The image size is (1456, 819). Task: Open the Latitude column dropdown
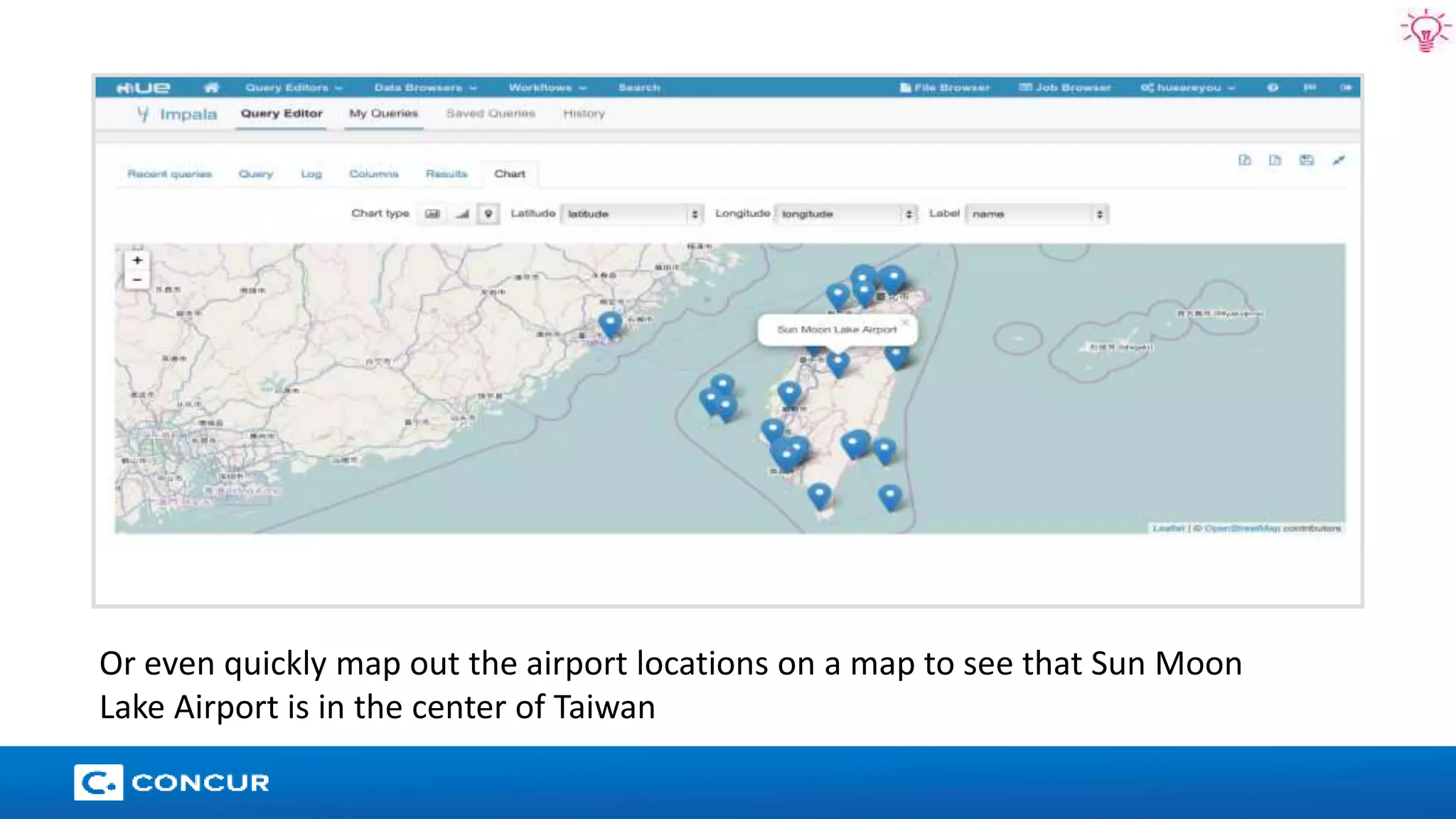coord(631,214)
